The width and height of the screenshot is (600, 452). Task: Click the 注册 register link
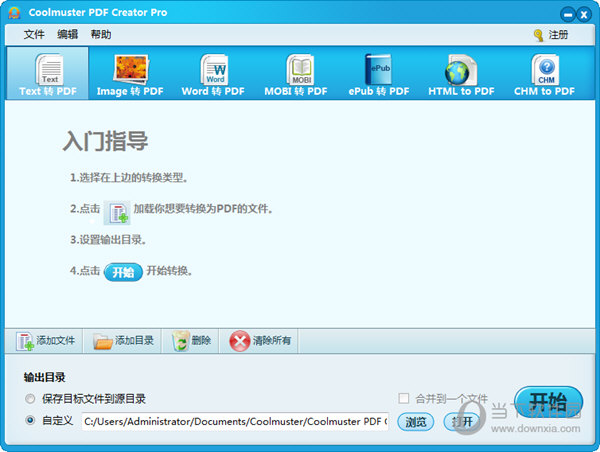[558, 35]
